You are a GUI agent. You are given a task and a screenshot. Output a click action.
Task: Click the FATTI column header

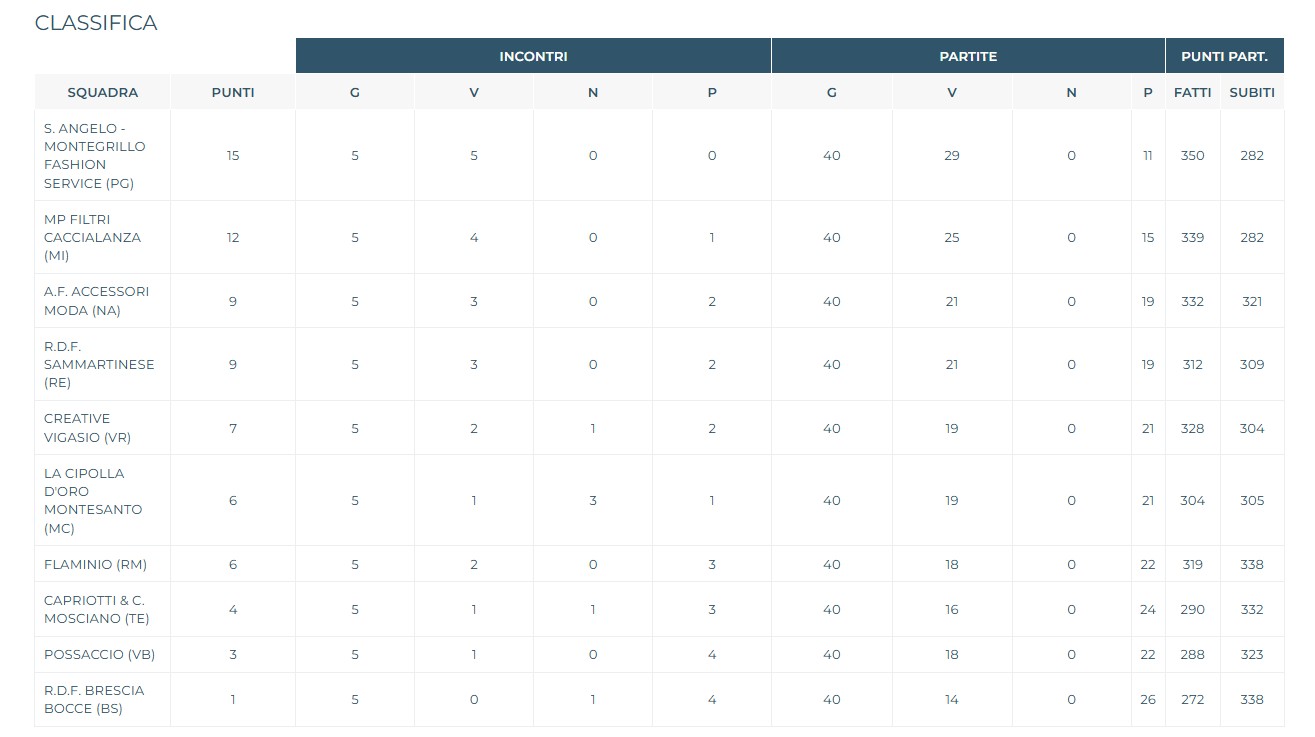pyautogui.click(x=1192, y=92)
